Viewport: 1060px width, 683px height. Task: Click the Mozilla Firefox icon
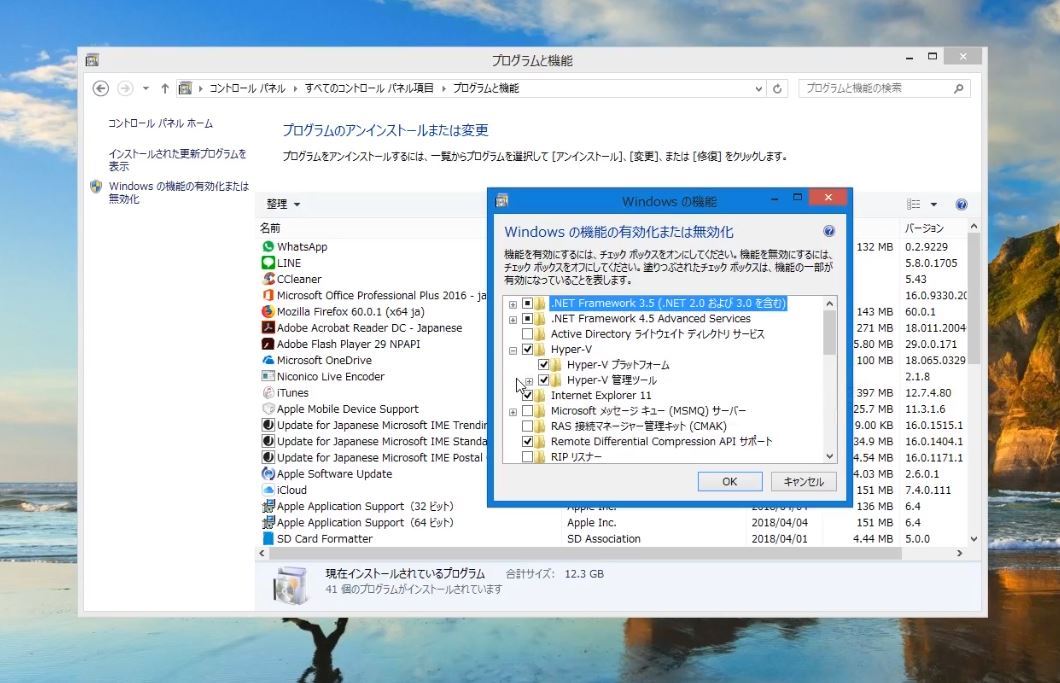click(x=268, y=312)
